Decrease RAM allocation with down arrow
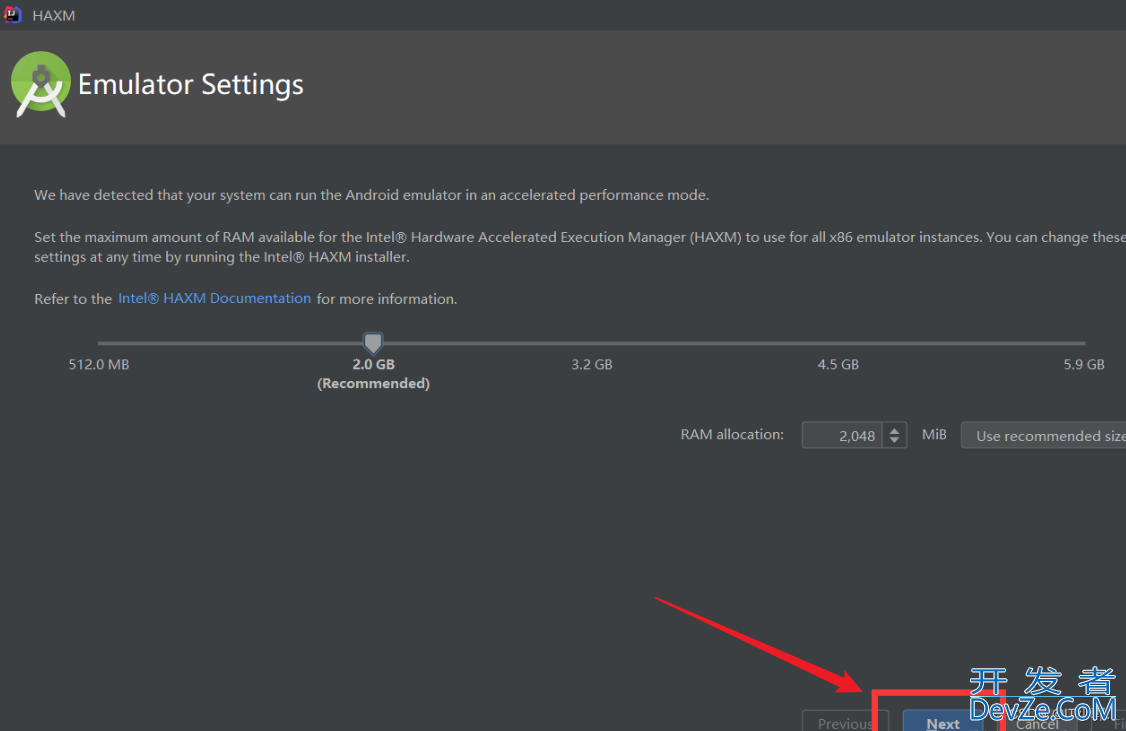The image size is (1126, 731). click(x=894, y=440)
